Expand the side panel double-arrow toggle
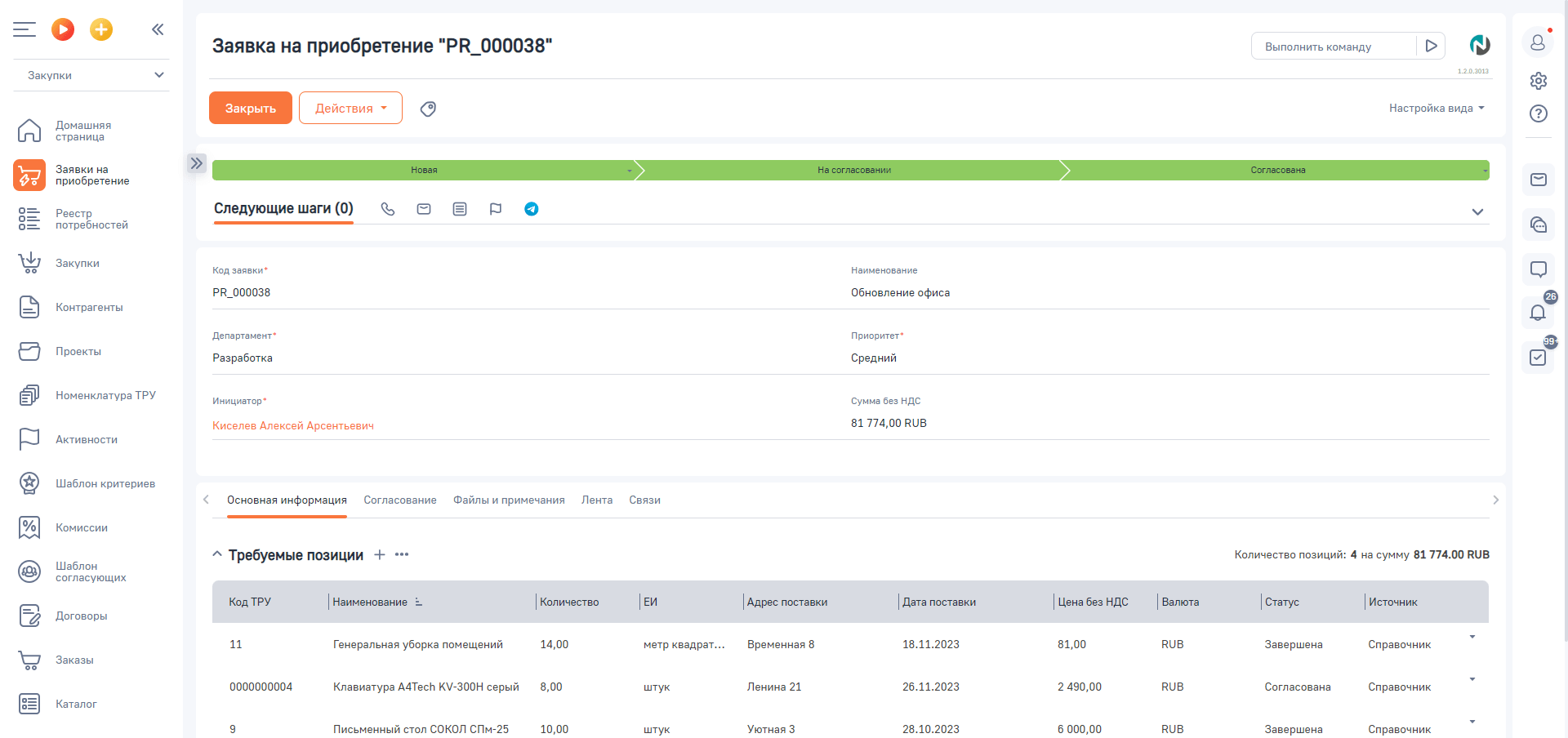The width and height of the screenshot is (1568, 738). pyautogui.click(x=197, y=163)
